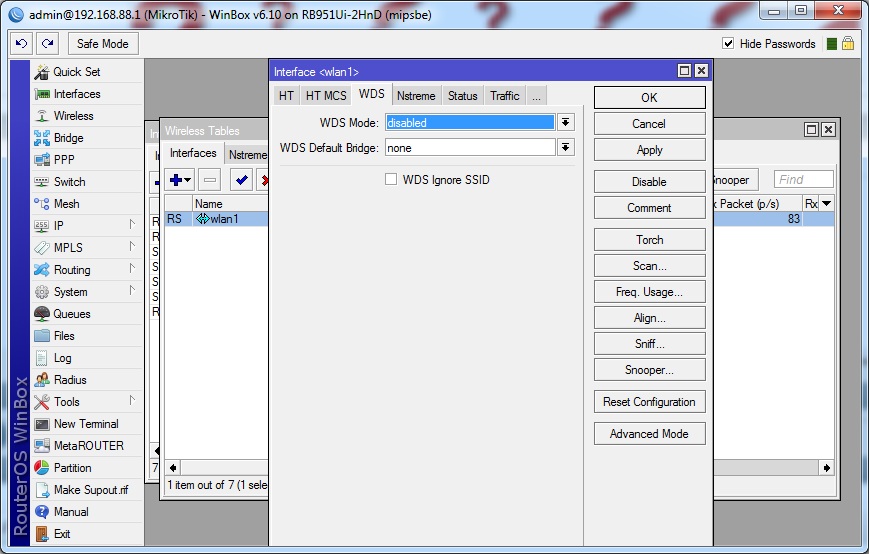Switch to the HT tab
The image size is (869, 554).
tap(286, 96)
